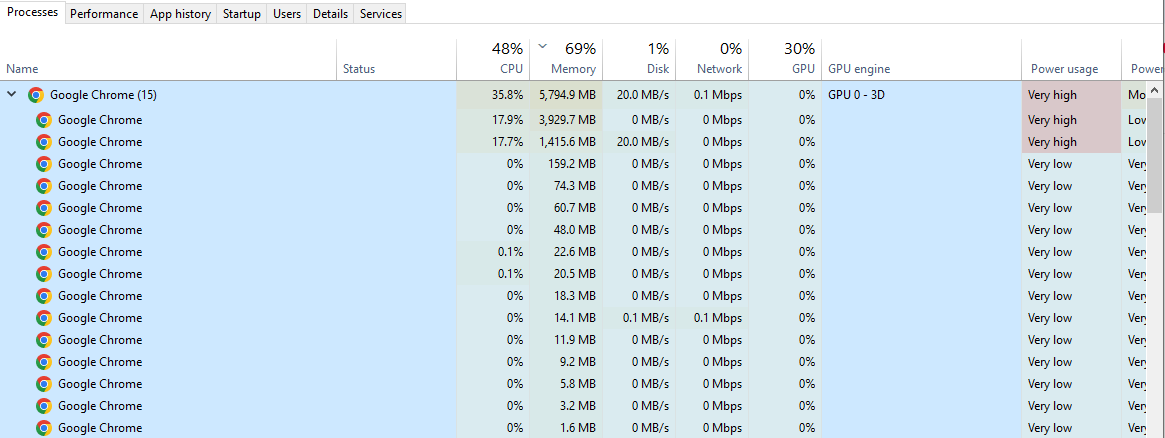
Task: Open the Services tab
Action: tap(381, 14)
